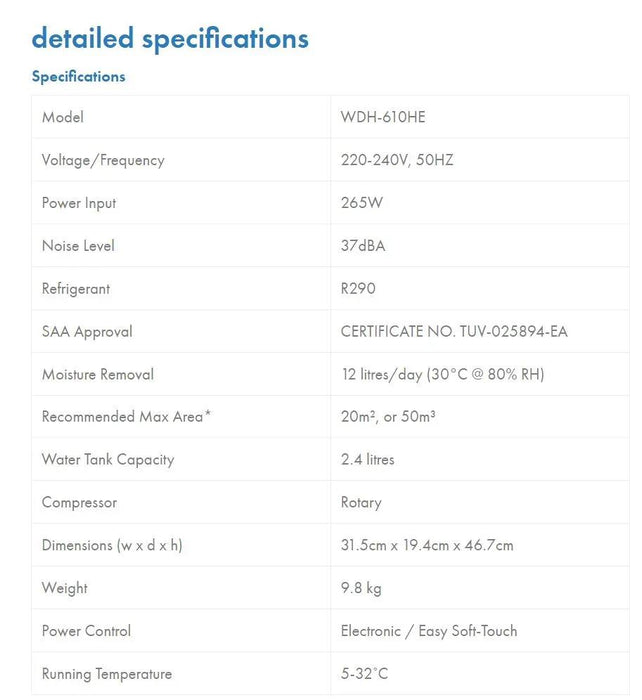Click the Compressor value Rotary

tap(361, 503)
